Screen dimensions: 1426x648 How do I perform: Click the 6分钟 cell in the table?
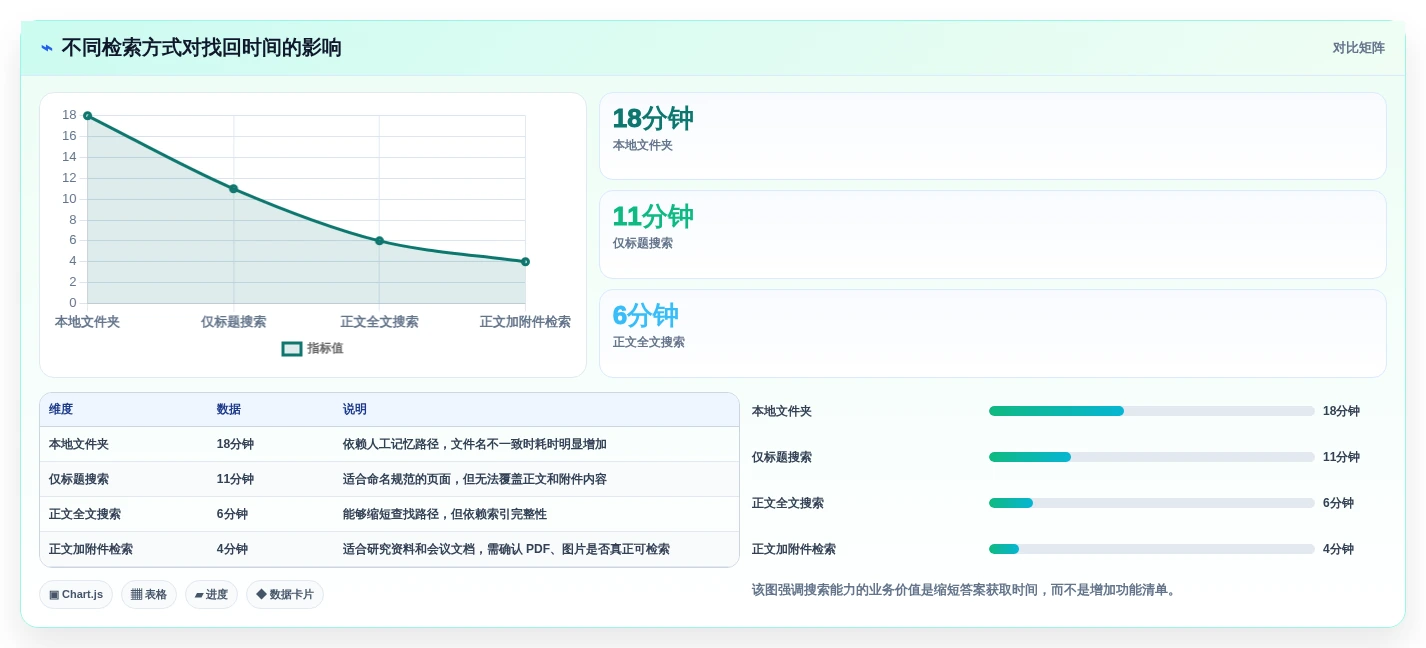point(232,515)
